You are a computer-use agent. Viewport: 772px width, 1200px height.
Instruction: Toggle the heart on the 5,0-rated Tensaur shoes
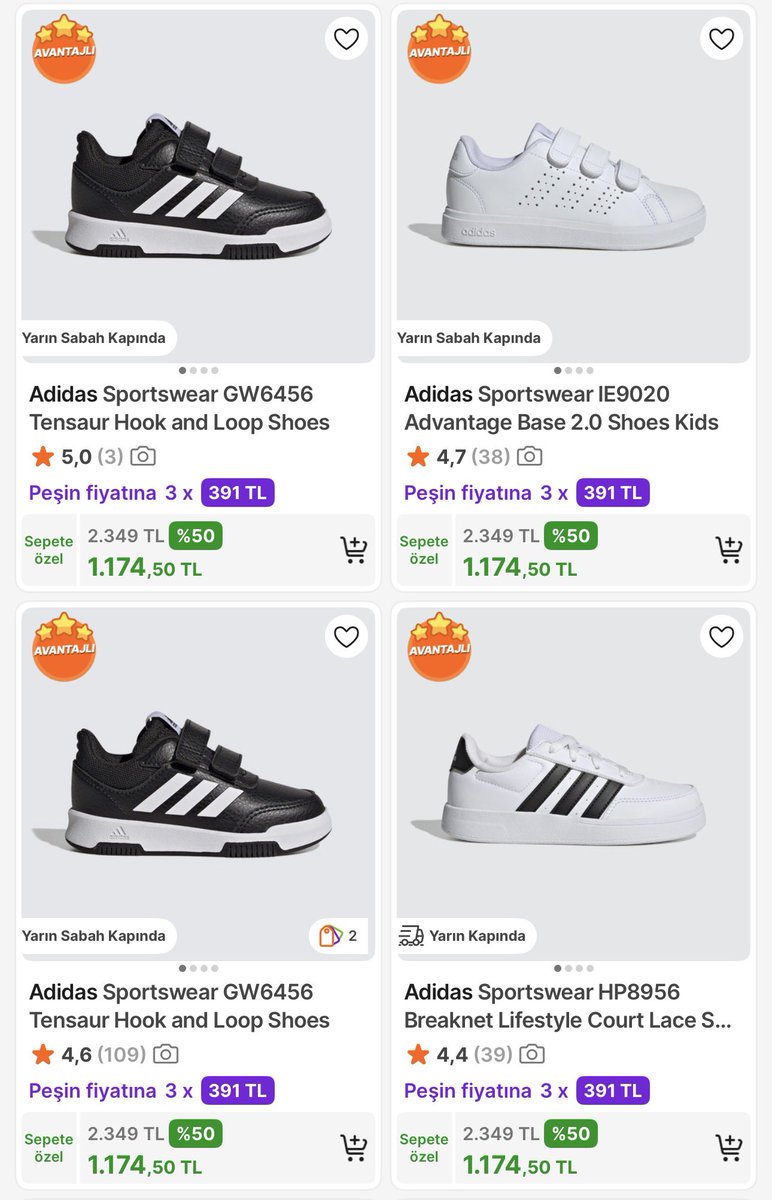point(346,39)
